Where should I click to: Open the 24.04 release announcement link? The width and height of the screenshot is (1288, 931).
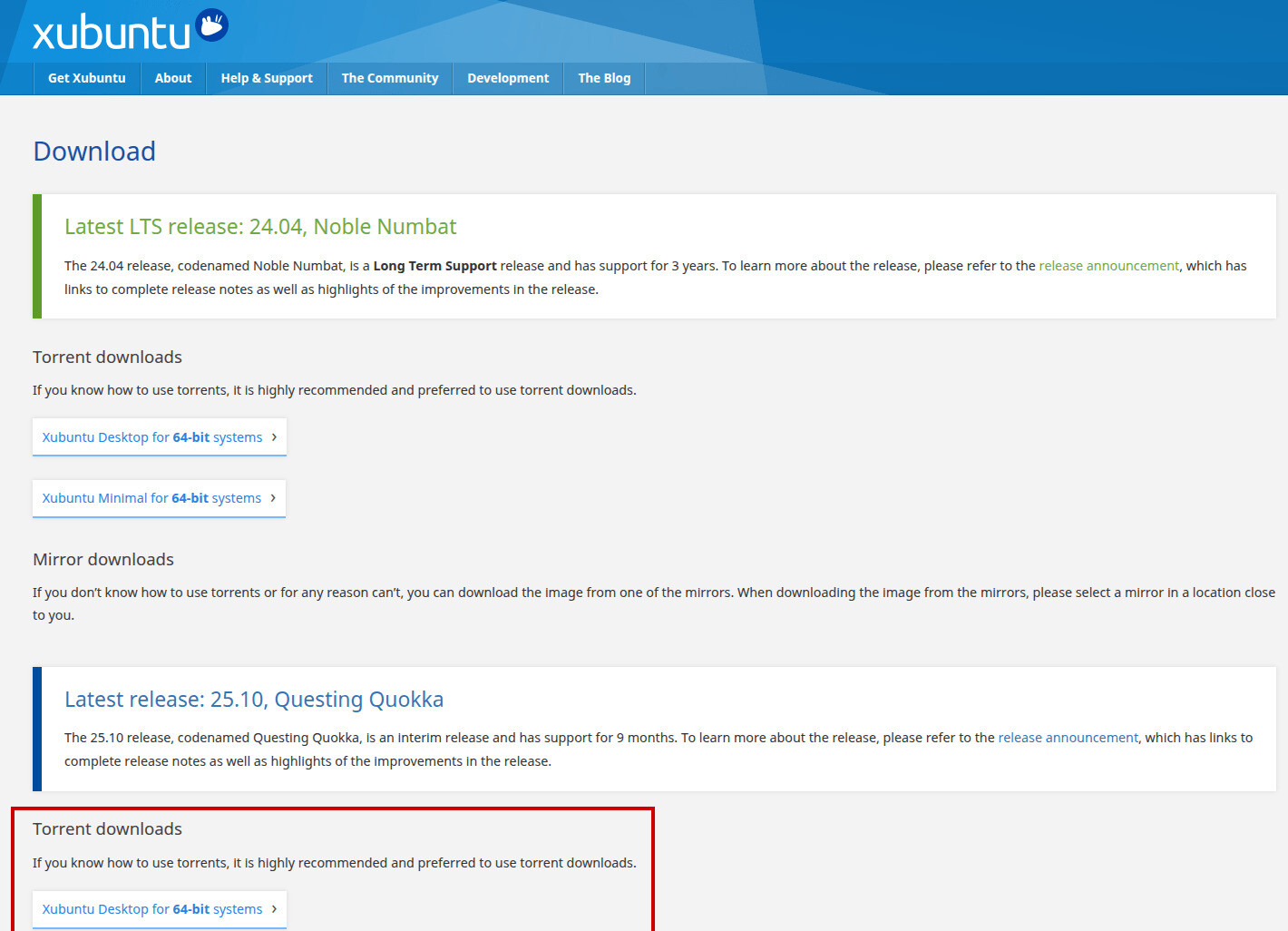pos(1108,266)
